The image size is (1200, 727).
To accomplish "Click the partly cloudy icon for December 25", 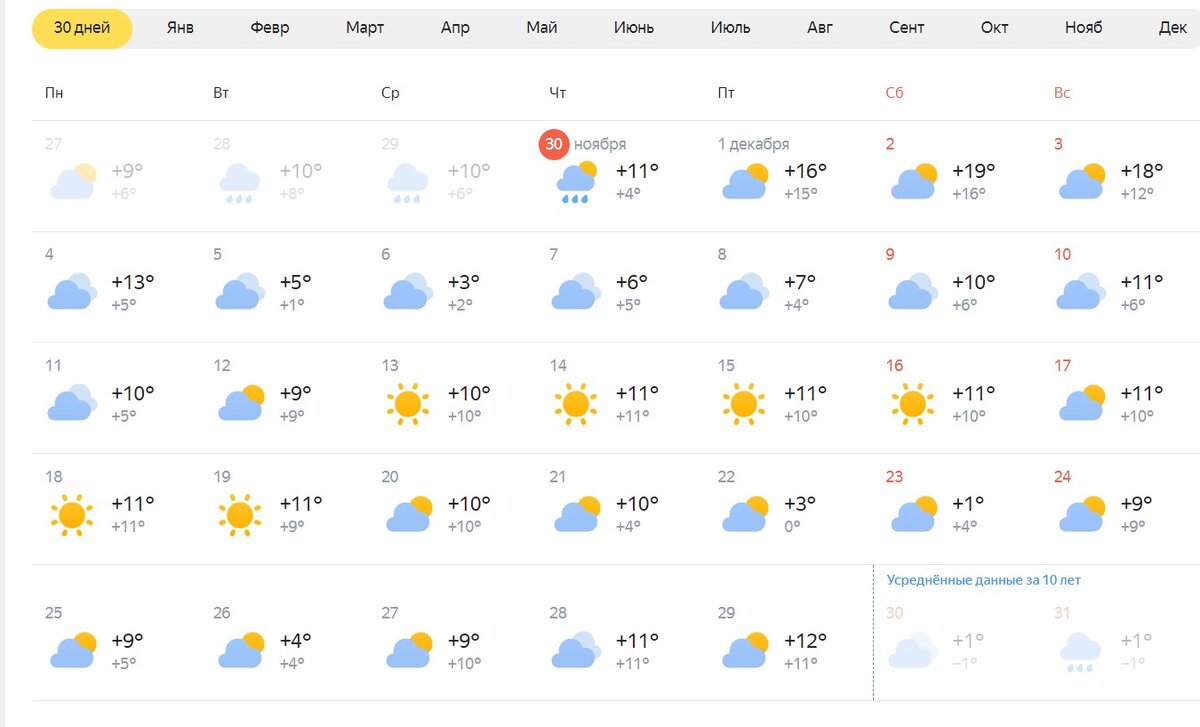I will 72,650.
